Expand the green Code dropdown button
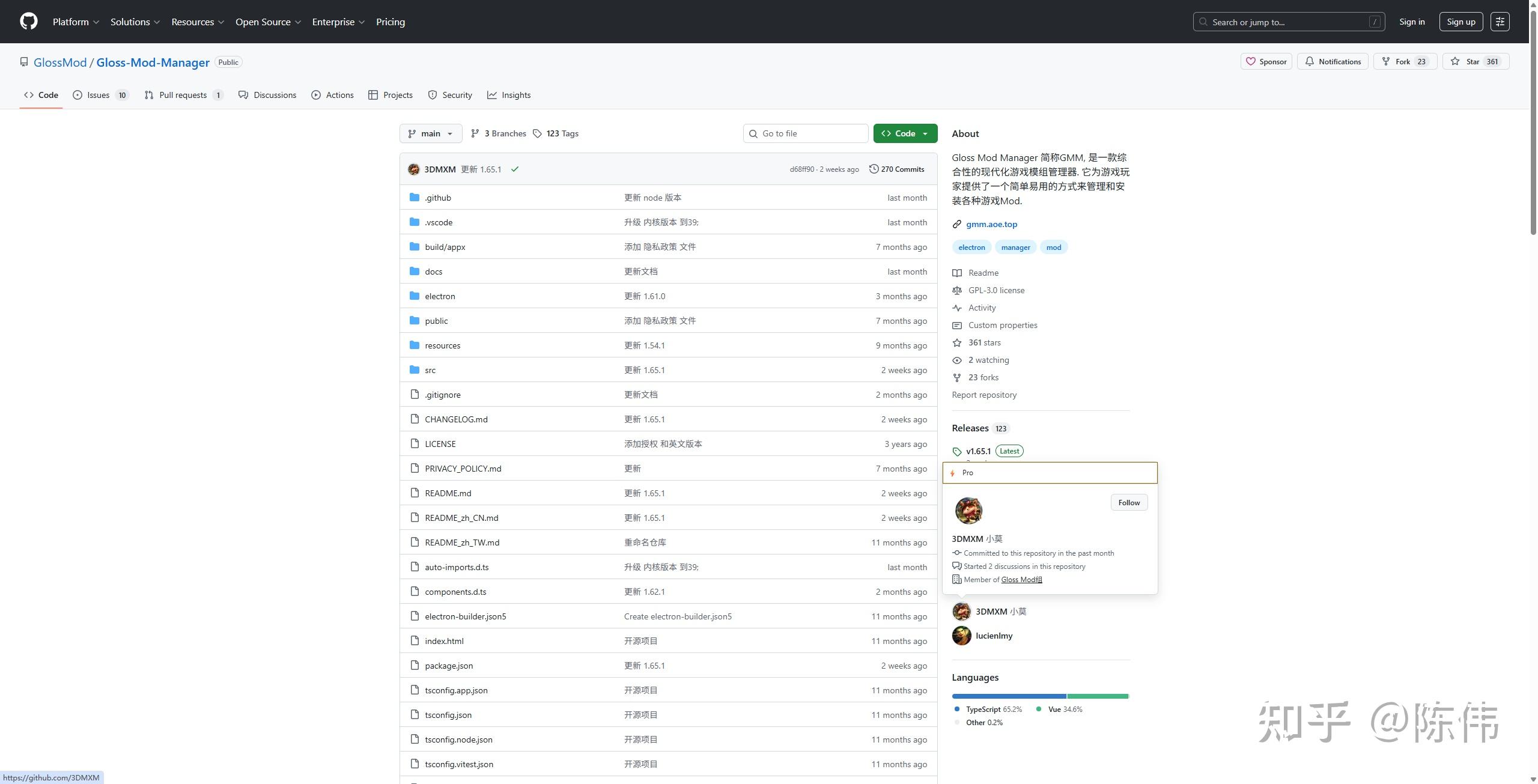 (x=905, y=133)
